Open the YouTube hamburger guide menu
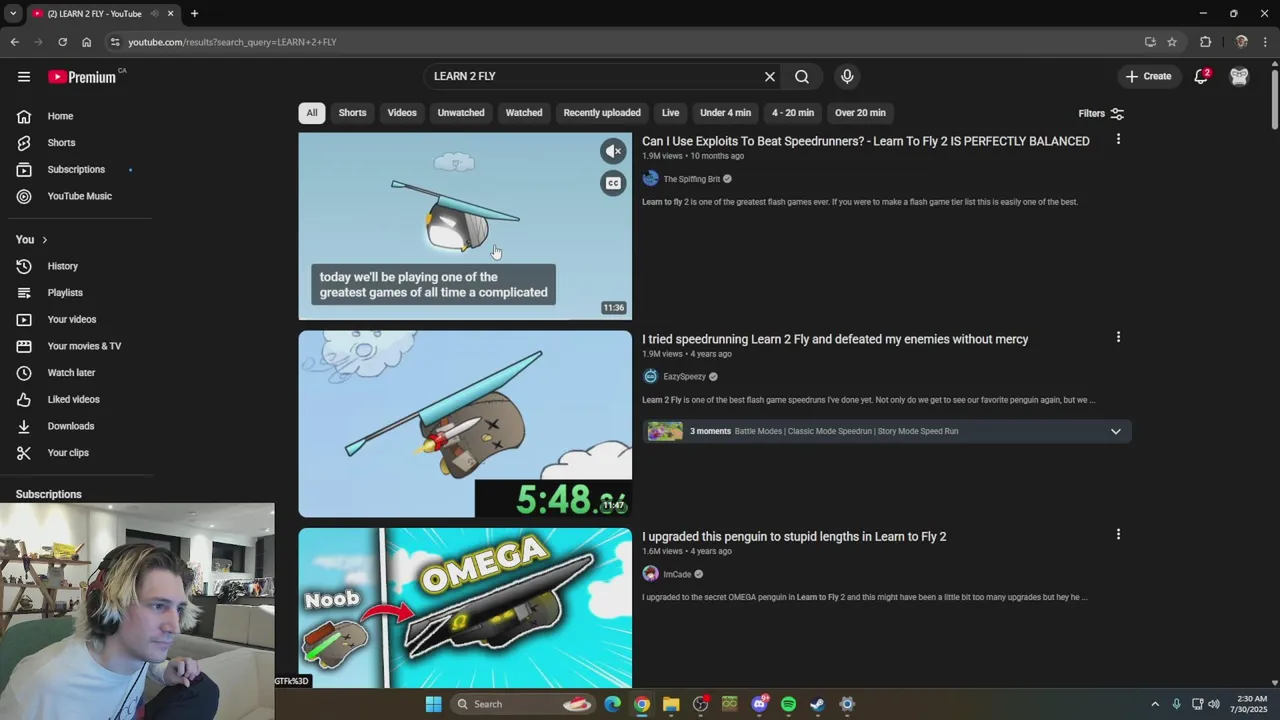Image resolution: width=1280 pixels, height=720 pixels. click(24, 76)
